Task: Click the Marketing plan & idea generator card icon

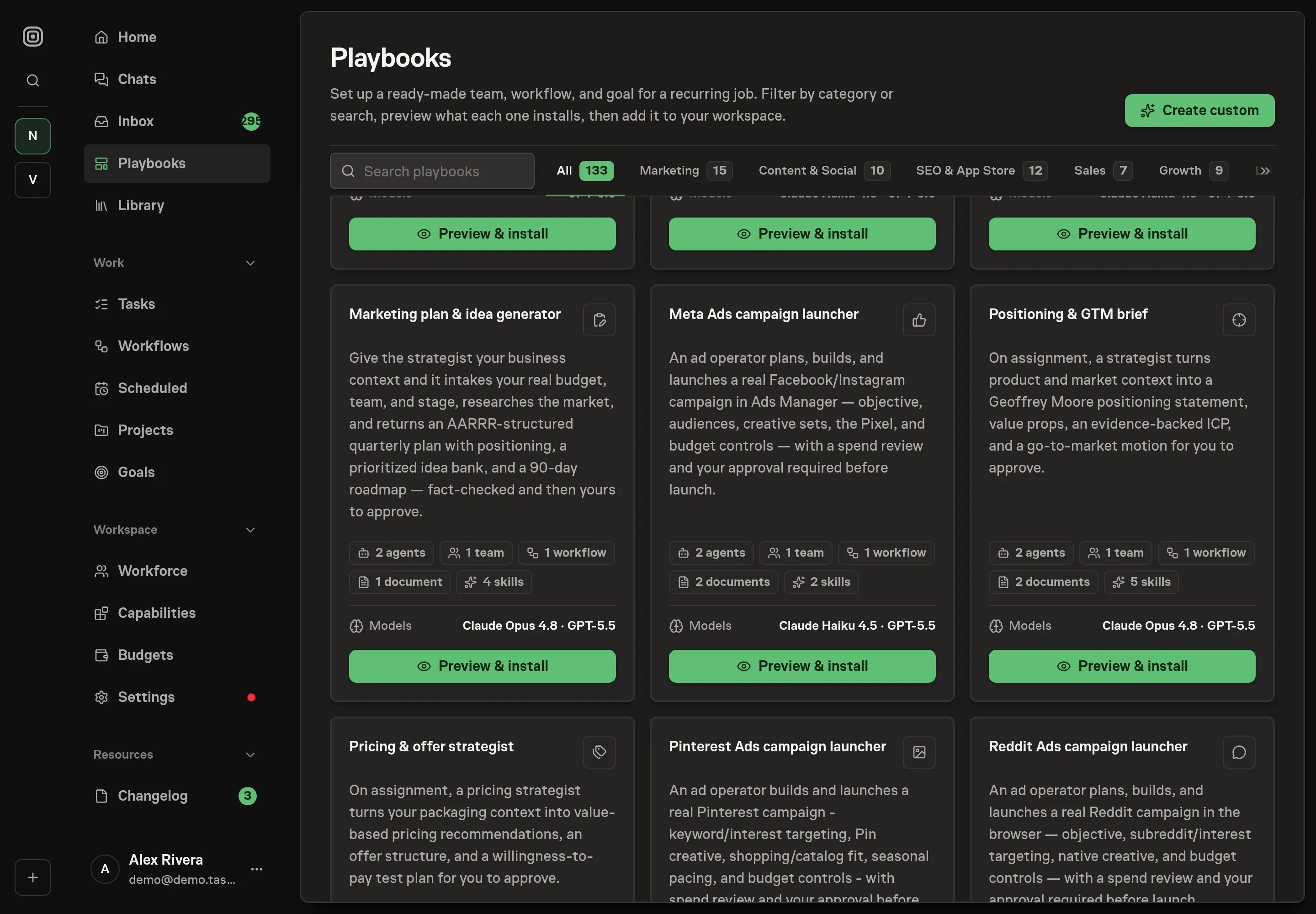Action: 599,319
